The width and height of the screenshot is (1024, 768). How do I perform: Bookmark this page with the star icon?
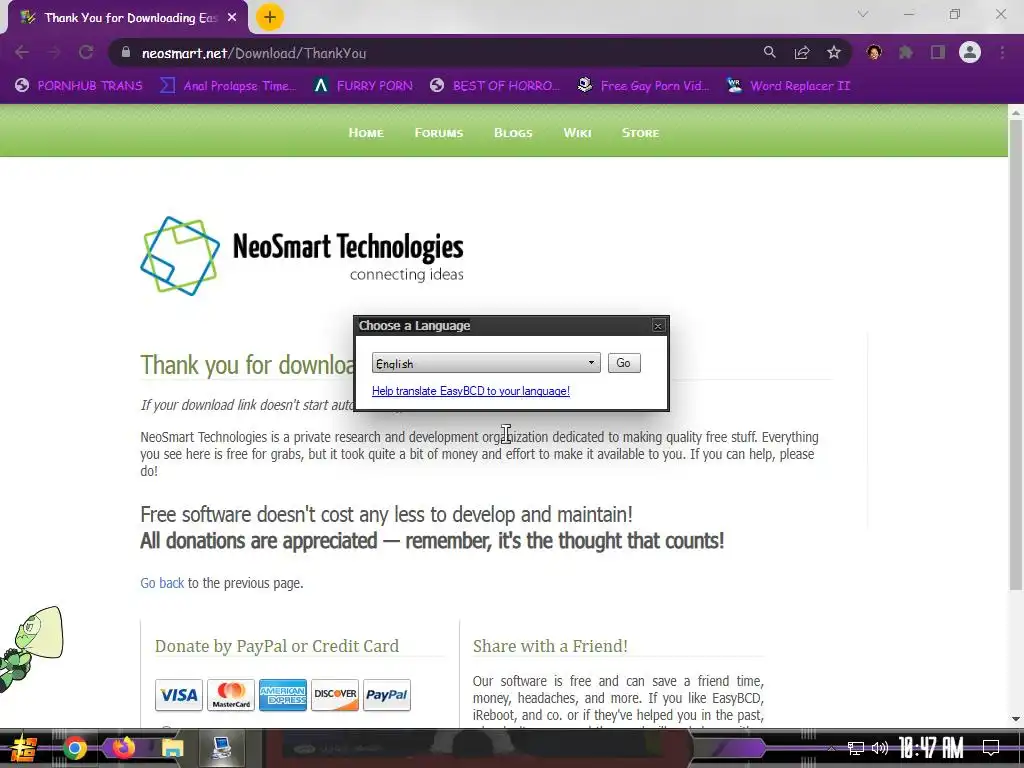point(834,52)
